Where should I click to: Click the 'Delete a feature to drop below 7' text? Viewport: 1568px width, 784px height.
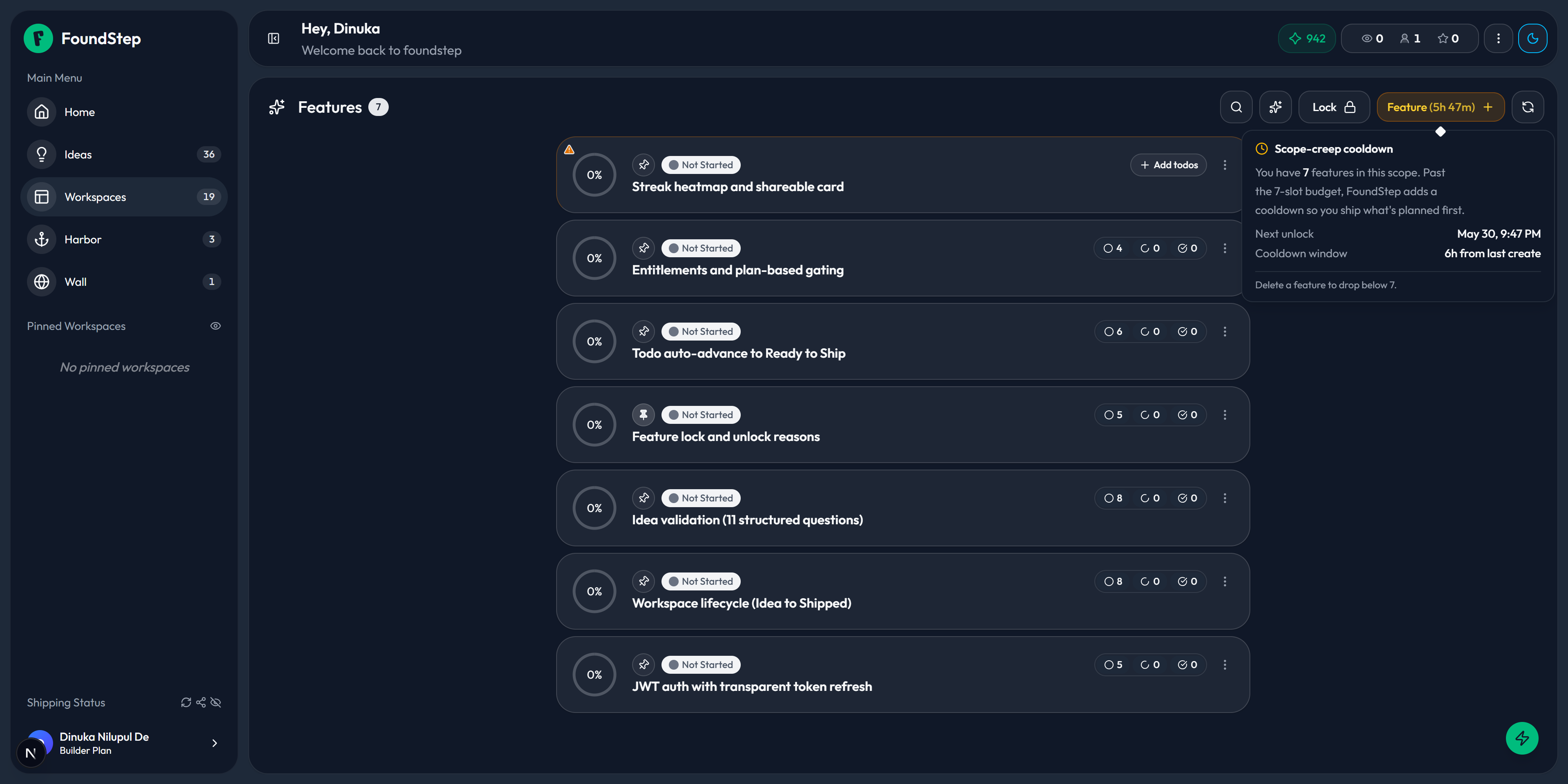pyautogui.click(x=1326, y=285)
